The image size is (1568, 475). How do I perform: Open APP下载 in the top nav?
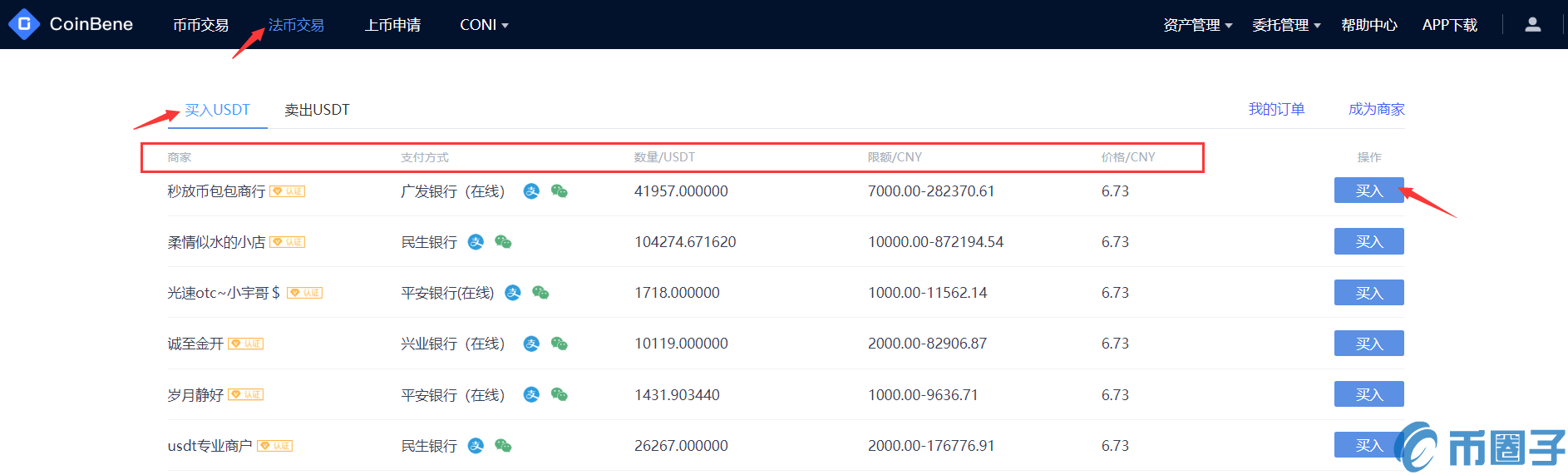(x=1450, y=25)
